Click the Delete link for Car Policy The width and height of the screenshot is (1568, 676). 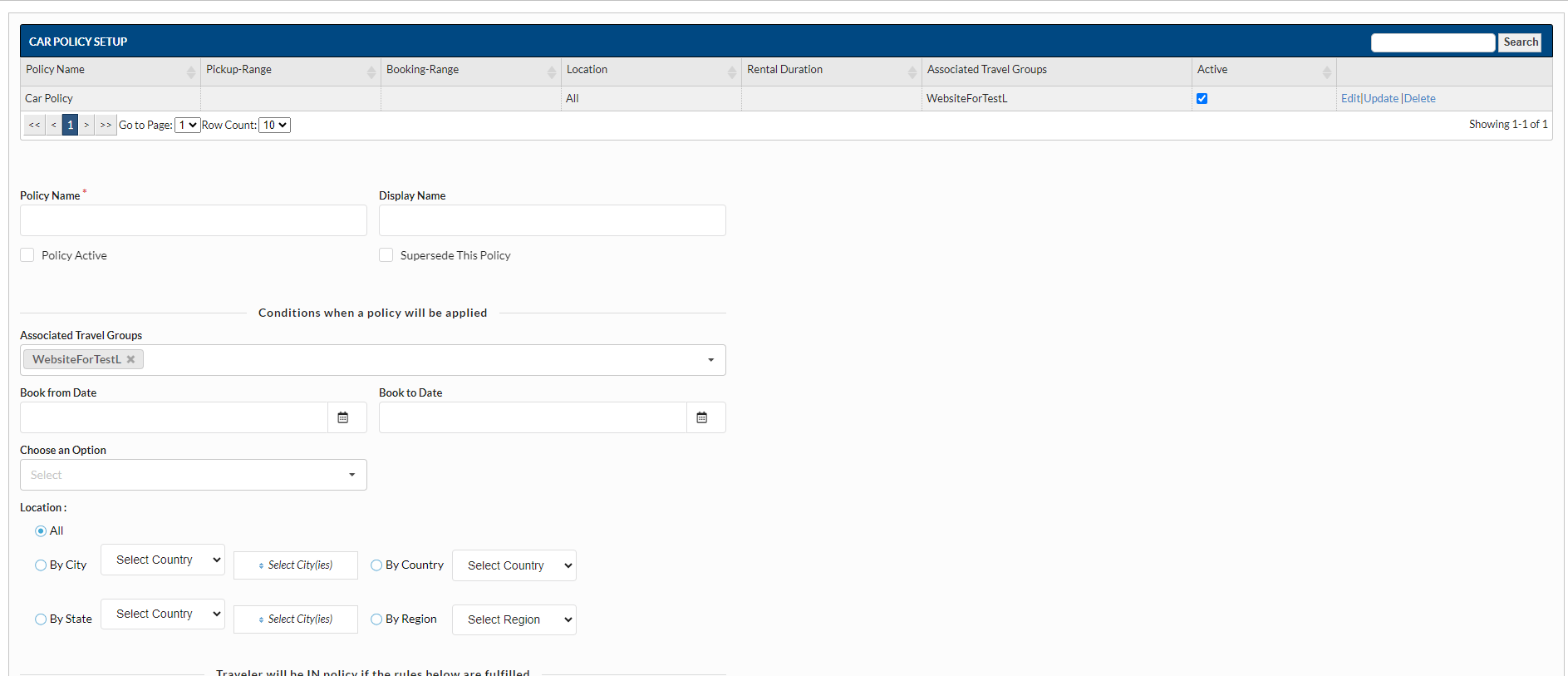point(1420,98)
